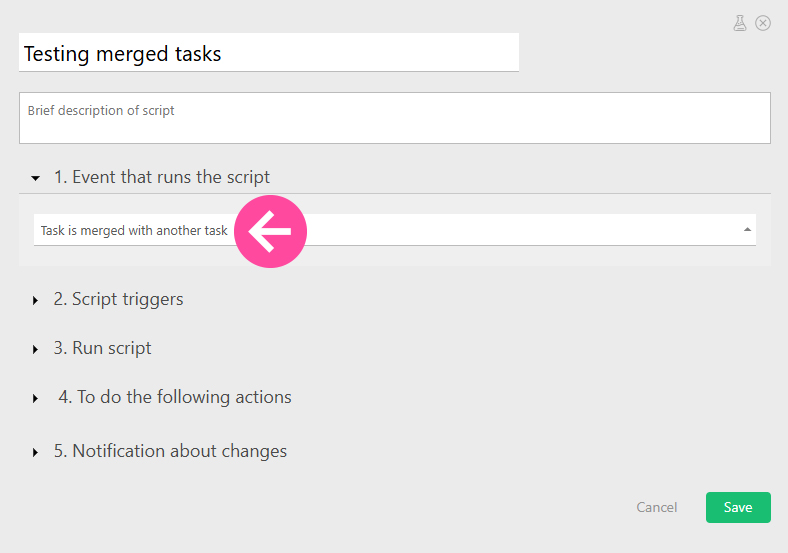Click the flask test icon
This screenshot has width=788, height=553.
740,23
